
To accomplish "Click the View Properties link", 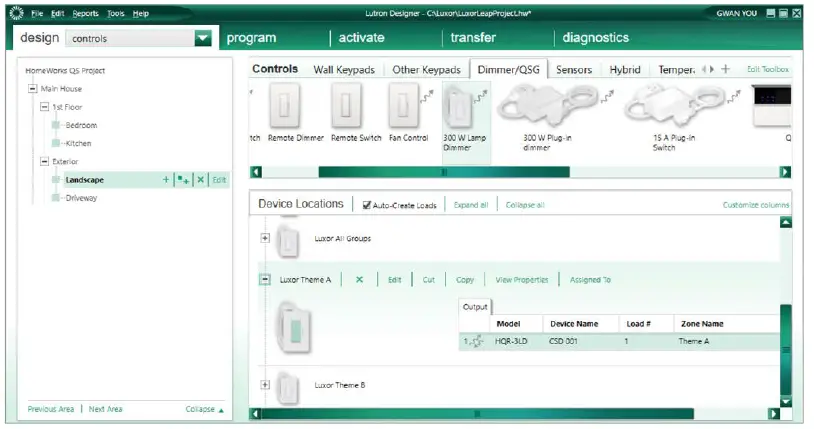I will click(522, 280).
